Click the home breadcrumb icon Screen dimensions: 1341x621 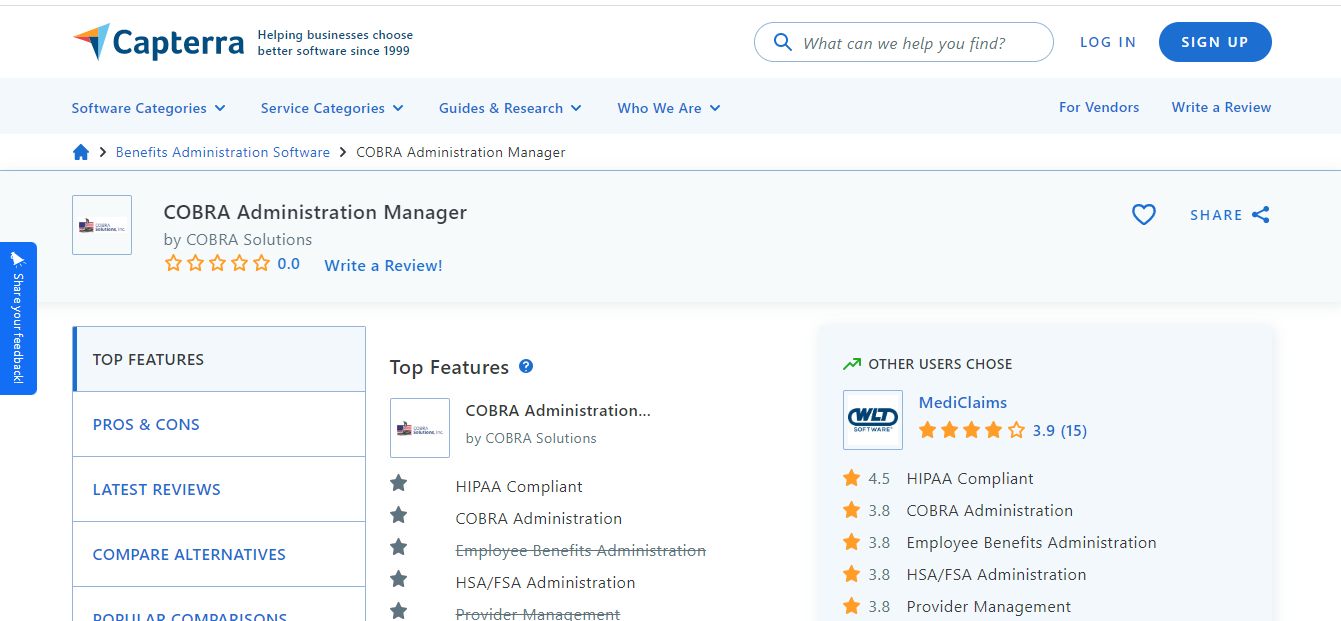pos(81,152)
